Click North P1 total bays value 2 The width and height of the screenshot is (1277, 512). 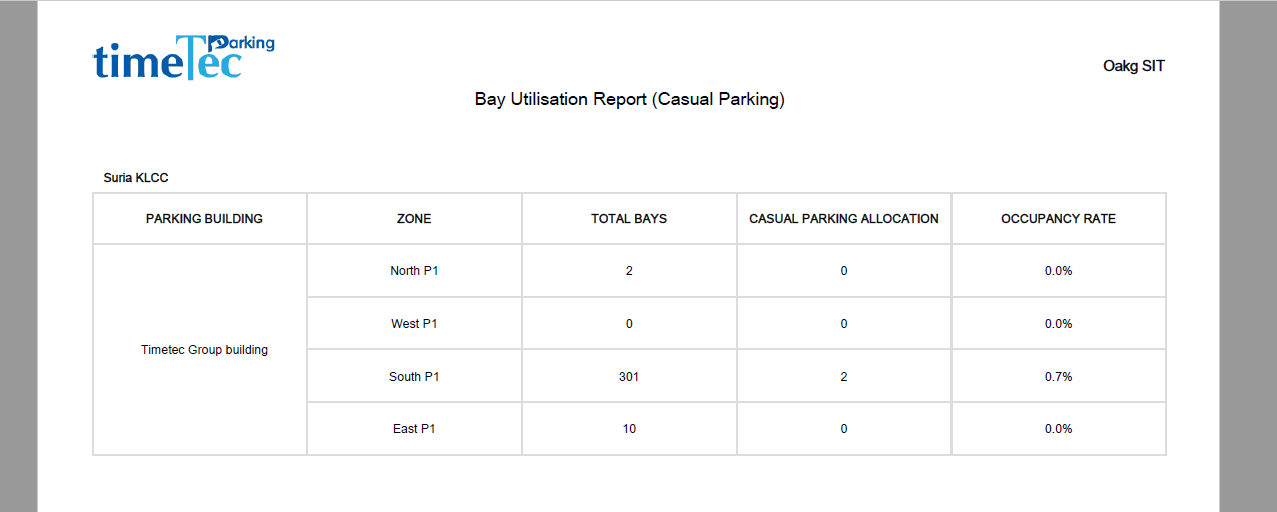629,271
